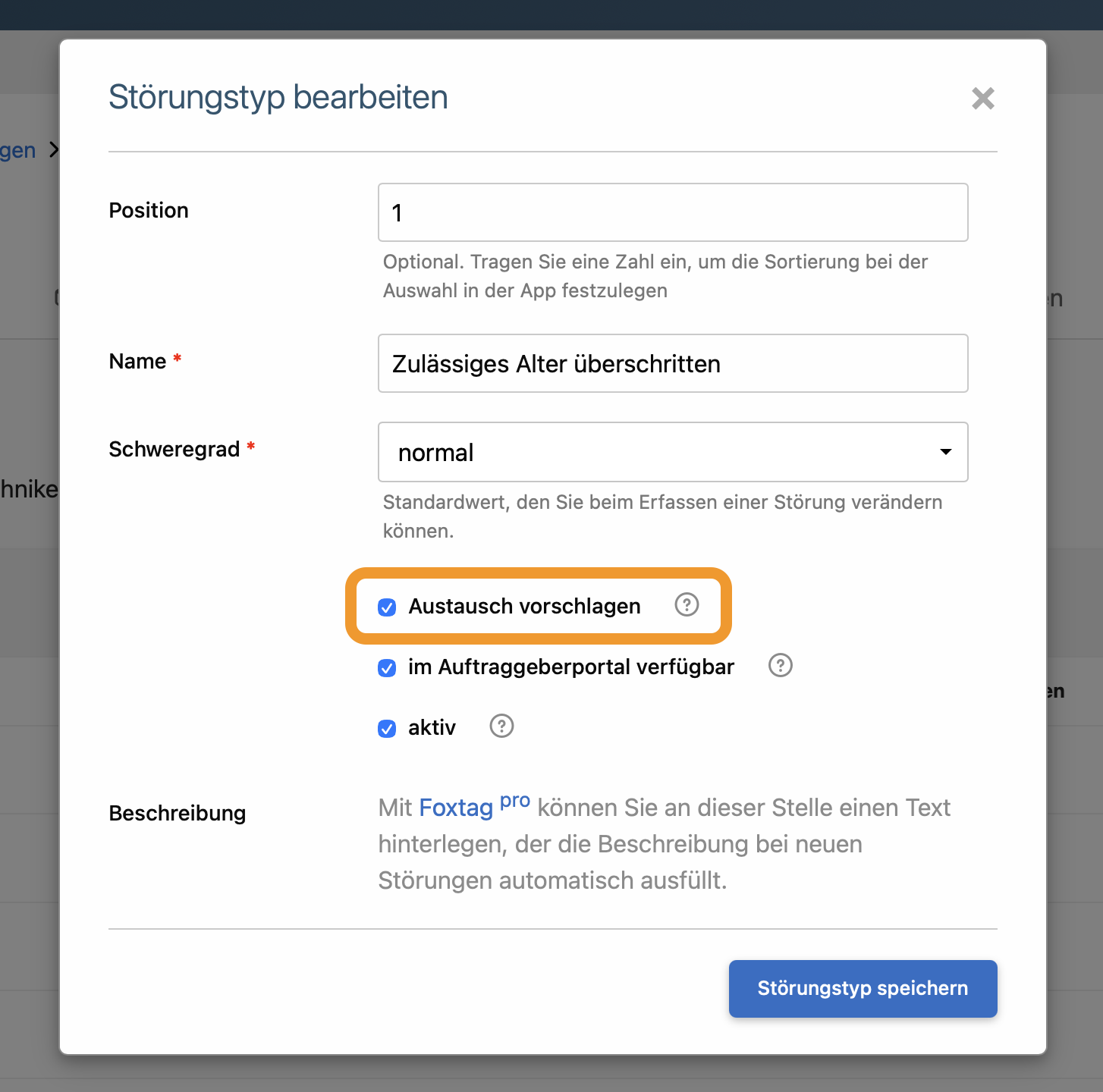This screenshot has width=1103, height=1092.
Task: Click the partially hidden breadcrumb link at left
Action: click(18, 150)
